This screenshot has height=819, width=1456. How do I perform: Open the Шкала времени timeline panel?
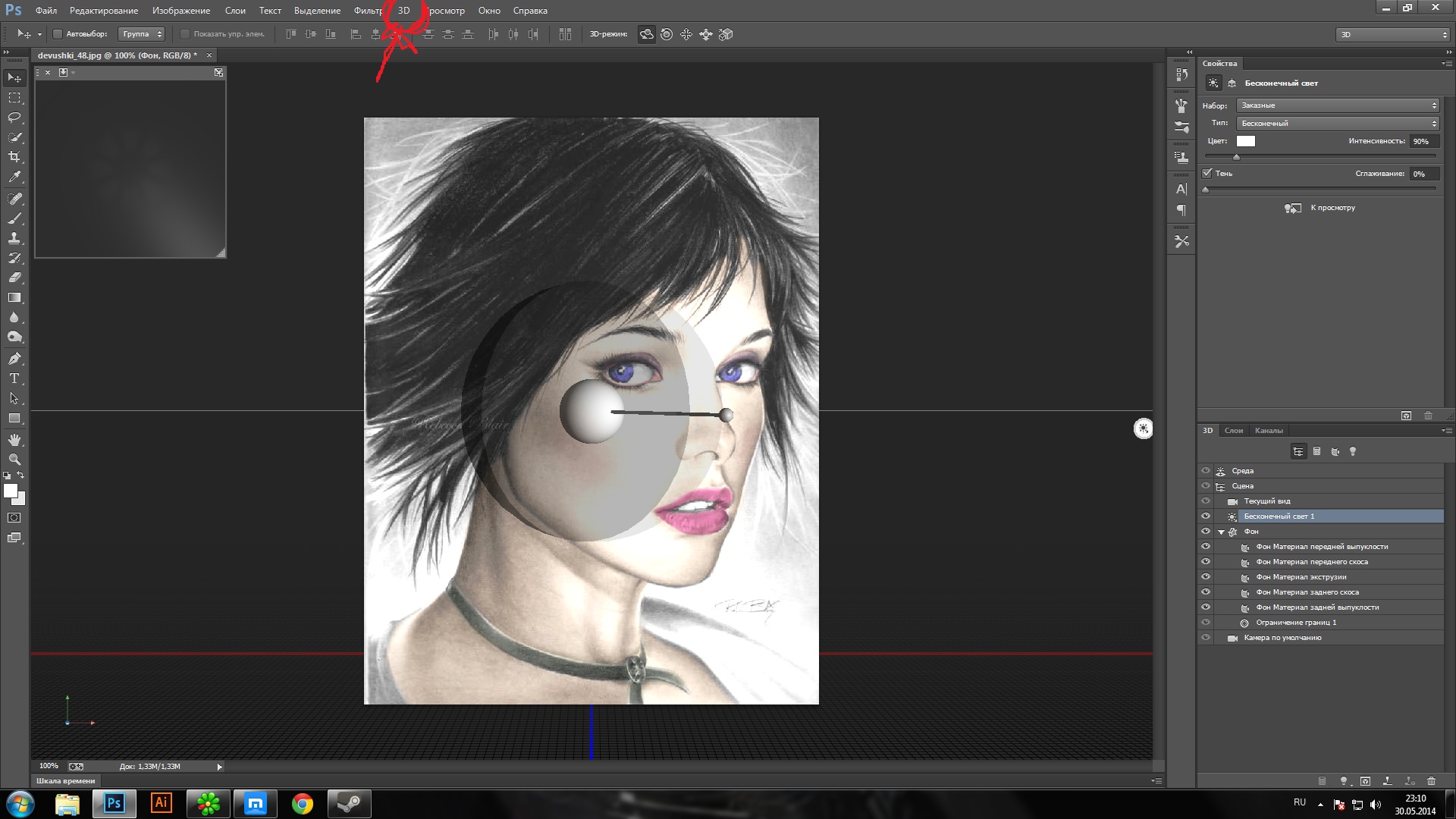(x=66, y=781)
